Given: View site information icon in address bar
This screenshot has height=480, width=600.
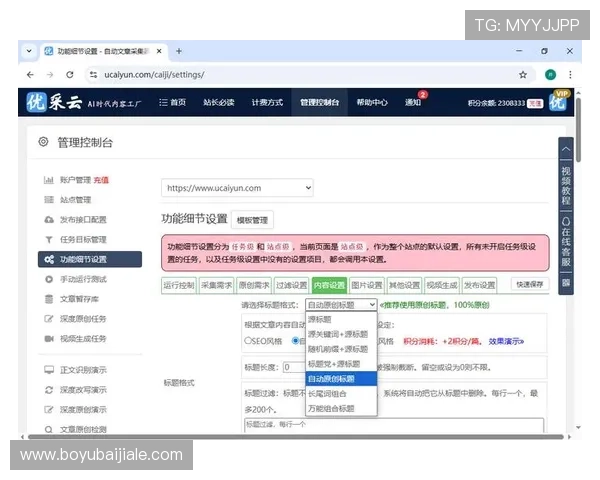Looking at the screenshot, I should pos(93,75).
